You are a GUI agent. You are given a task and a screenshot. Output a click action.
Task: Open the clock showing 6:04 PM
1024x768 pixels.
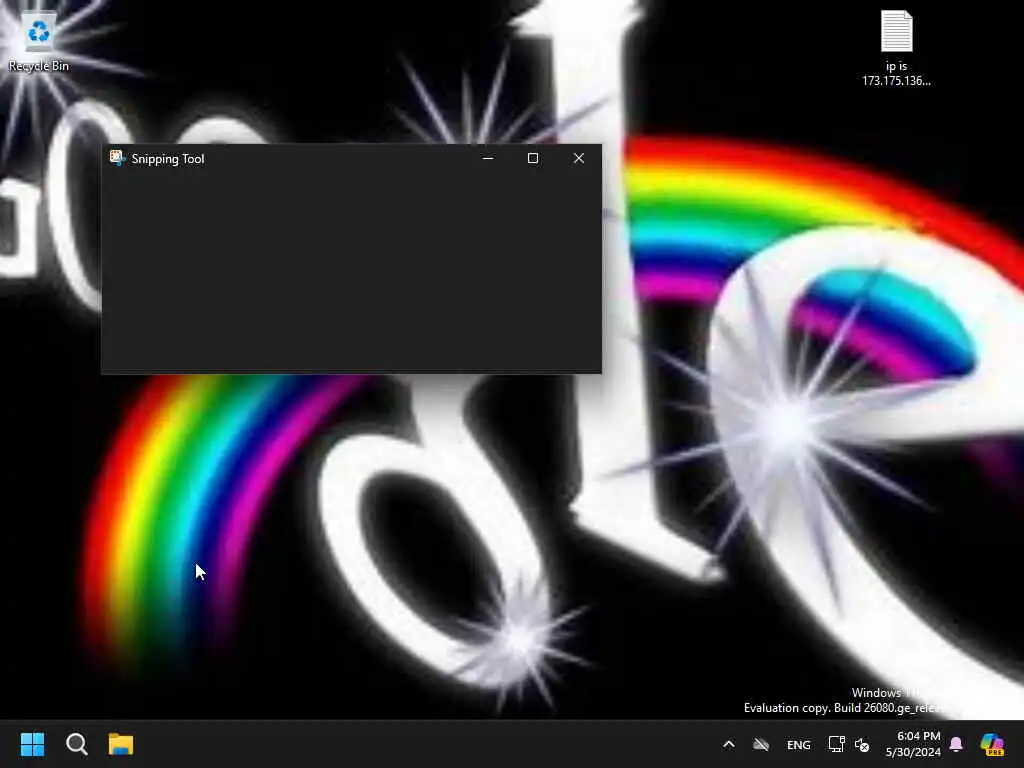[x=918, y=736]
